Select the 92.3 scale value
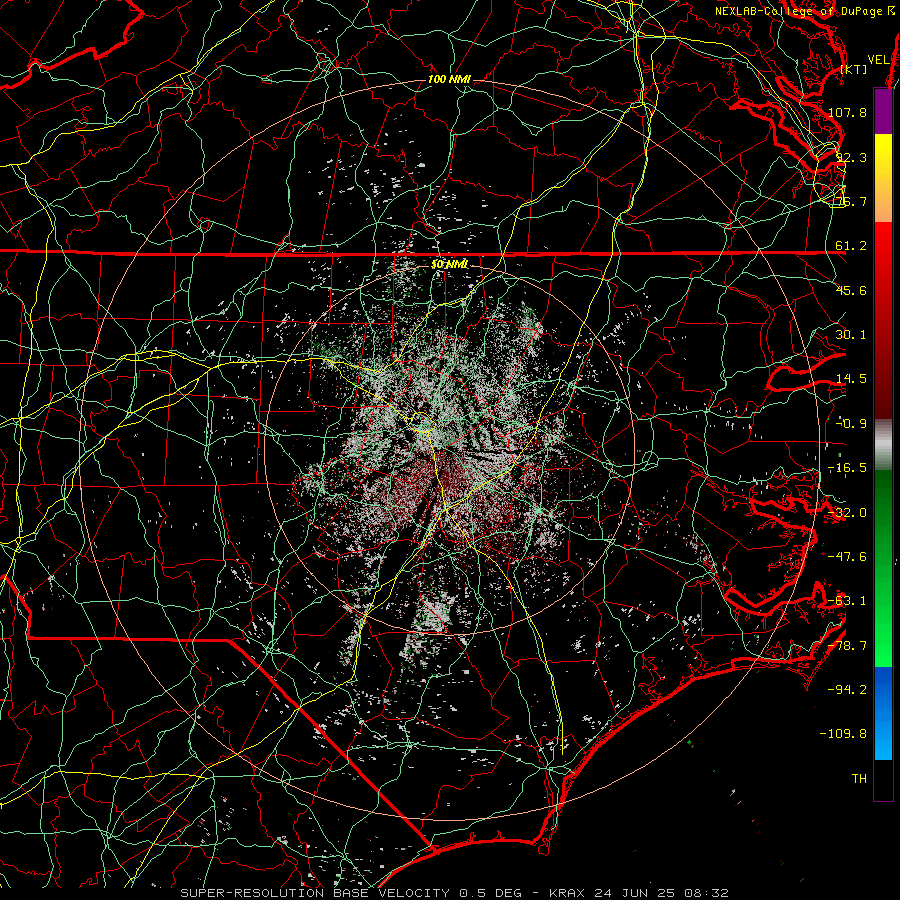Viewport: 900px width, 900px height. click(851, 157)
